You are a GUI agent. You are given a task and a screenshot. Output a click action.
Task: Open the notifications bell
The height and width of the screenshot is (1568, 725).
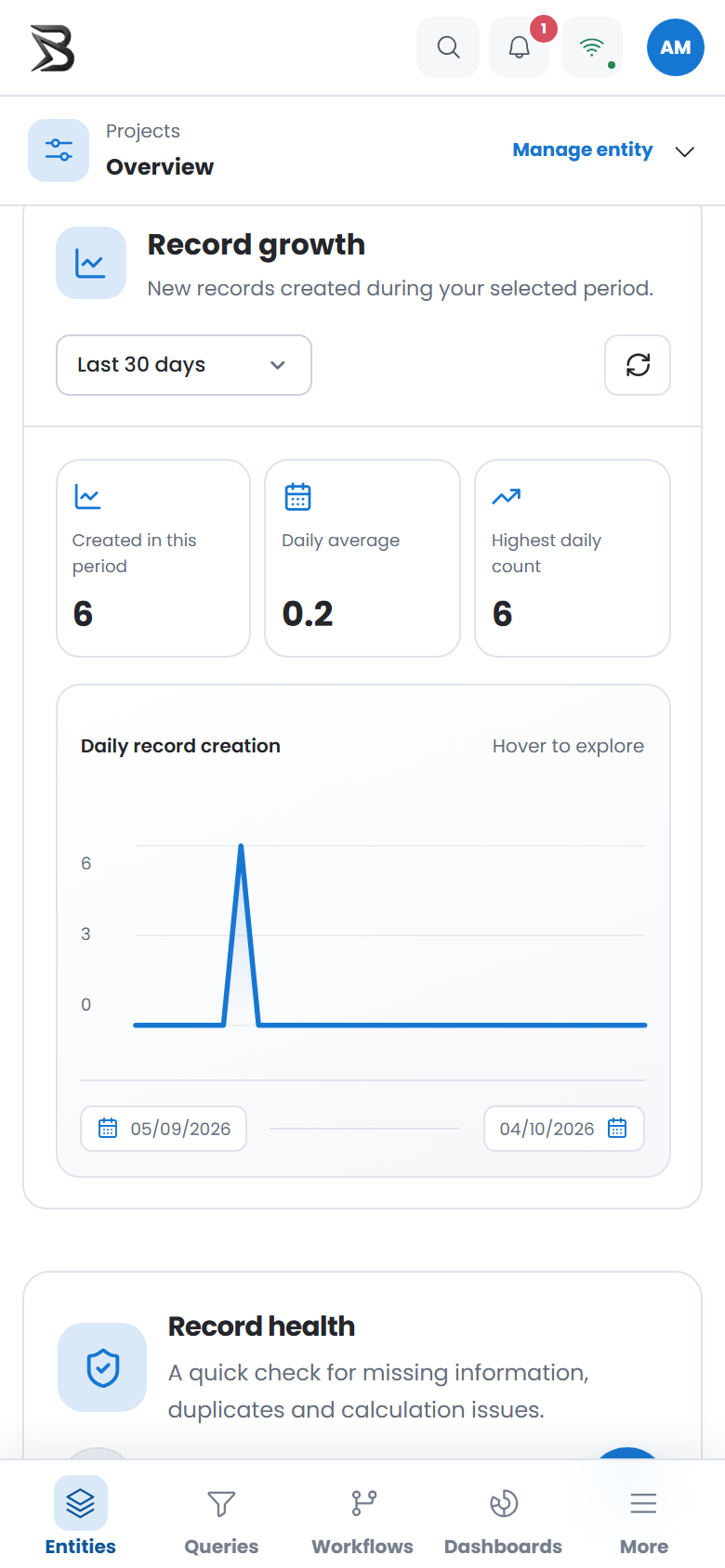point(520,47)
